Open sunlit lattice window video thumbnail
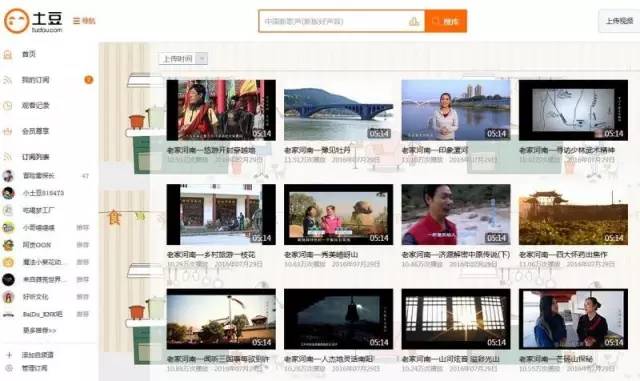The width and height of the screenshot is (640, 381). [x=456, y=319]
